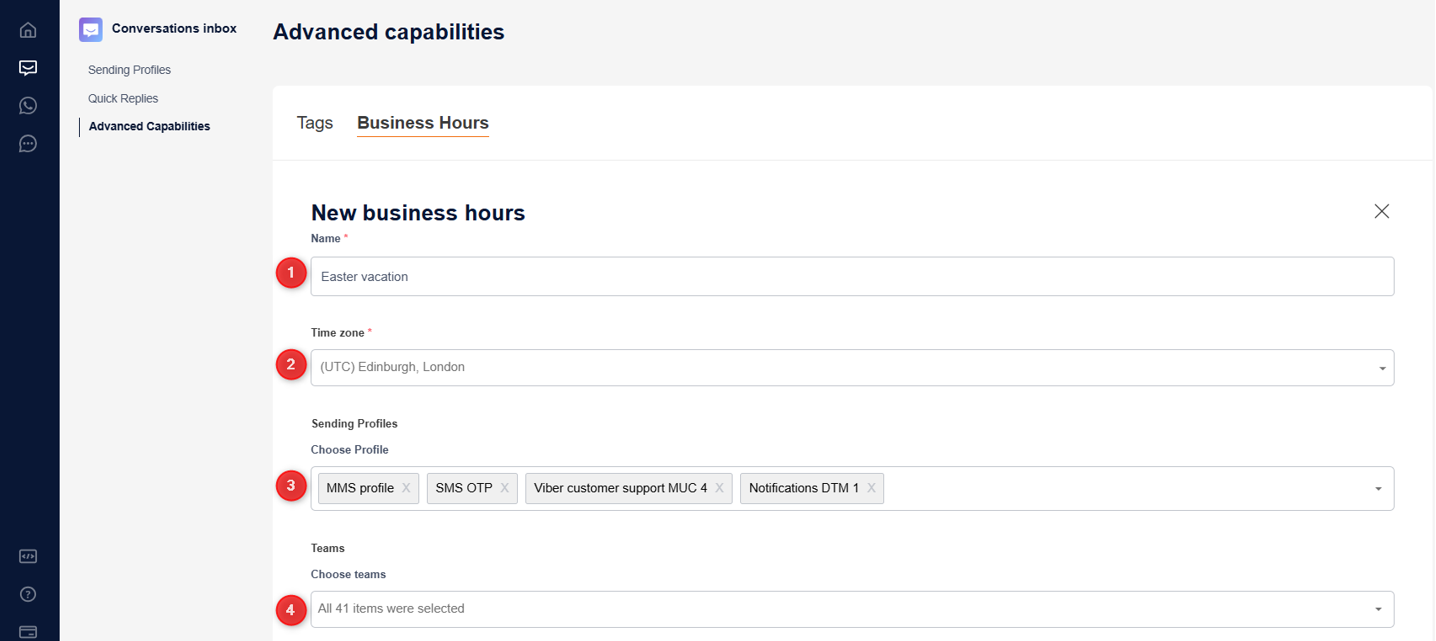Open the Home icon in left sidebar
1436x641 pixels.
click(28, 30)
